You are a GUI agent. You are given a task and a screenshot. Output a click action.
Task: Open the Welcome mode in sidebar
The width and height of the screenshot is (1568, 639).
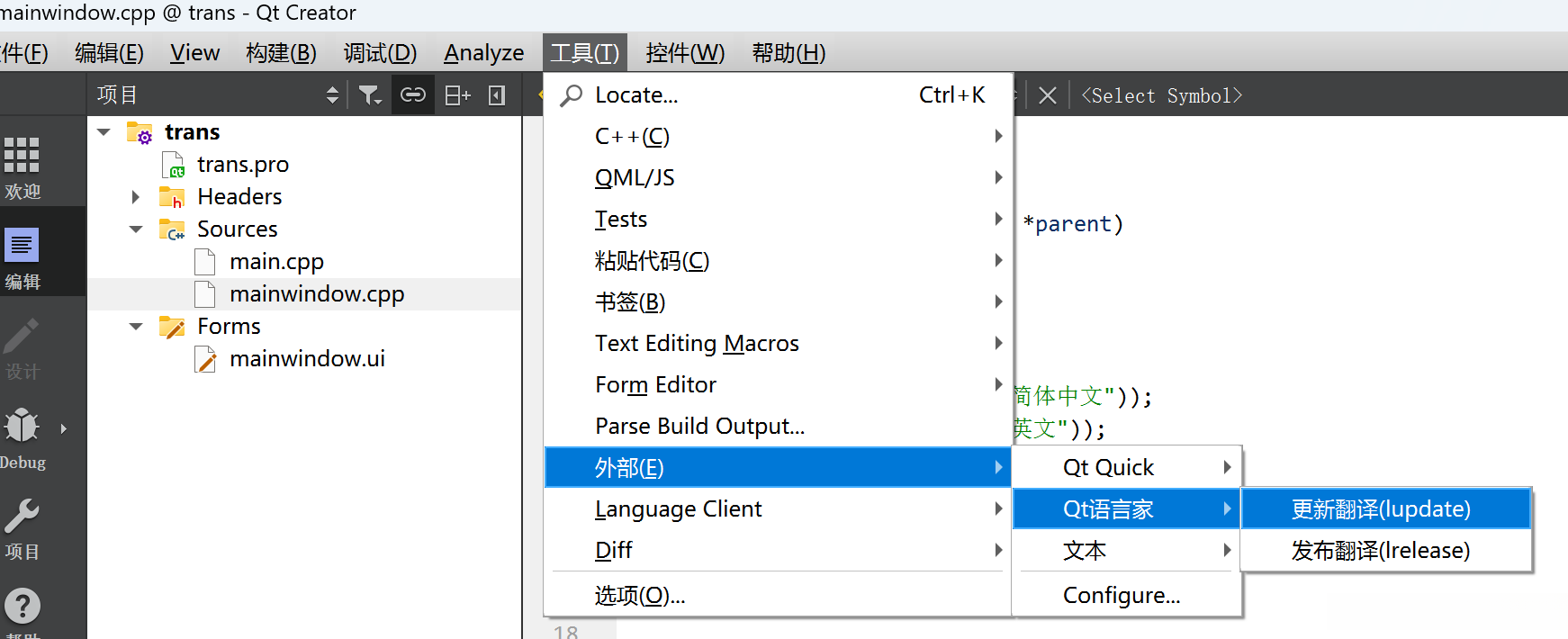(x=23, y=166)
